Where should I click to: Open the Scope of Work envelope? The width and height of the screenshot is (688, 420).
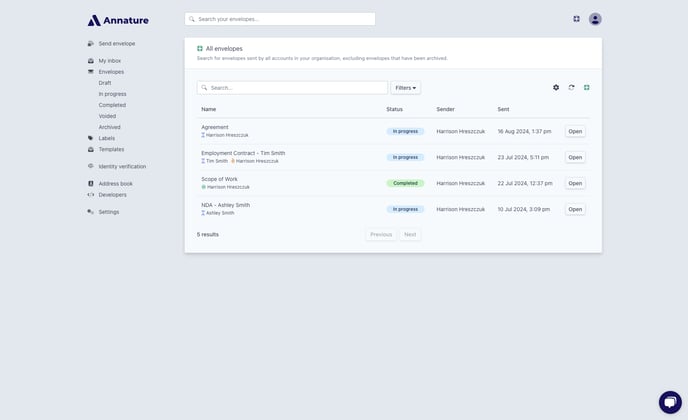coord(575,183)
